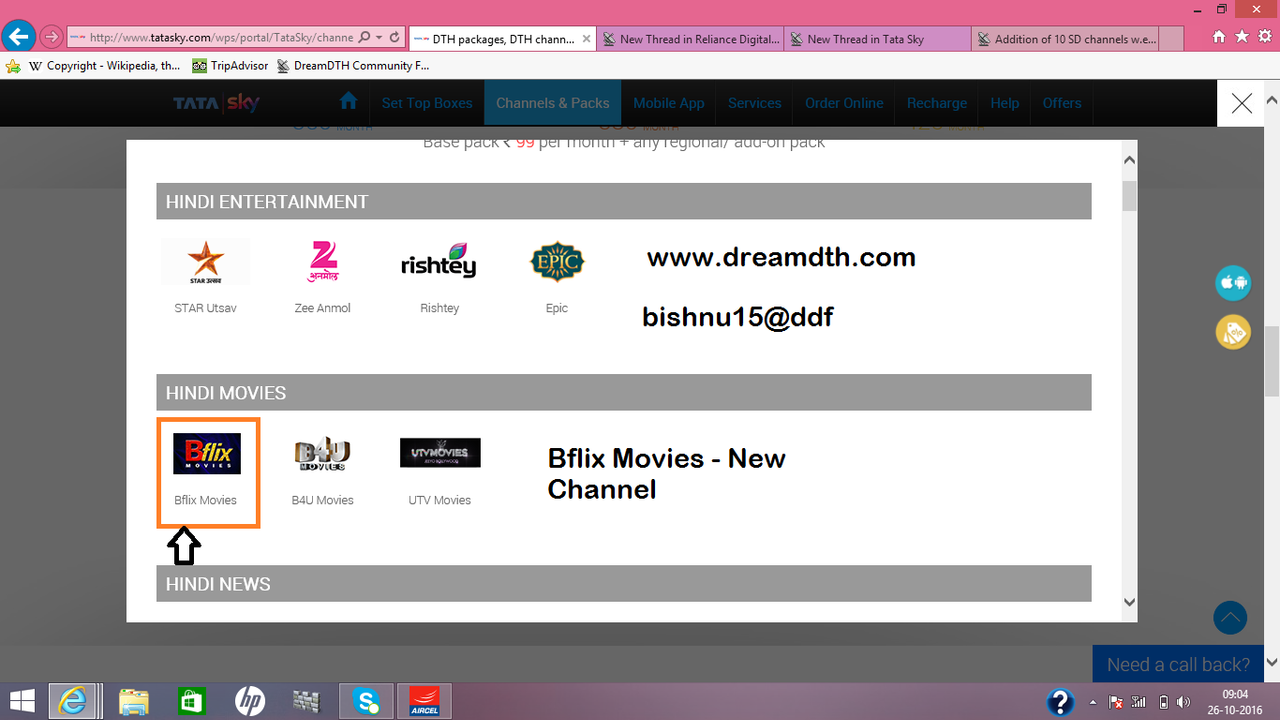Open HP app on the taskbar
1280x720 pixels.
tap(249, 702)
